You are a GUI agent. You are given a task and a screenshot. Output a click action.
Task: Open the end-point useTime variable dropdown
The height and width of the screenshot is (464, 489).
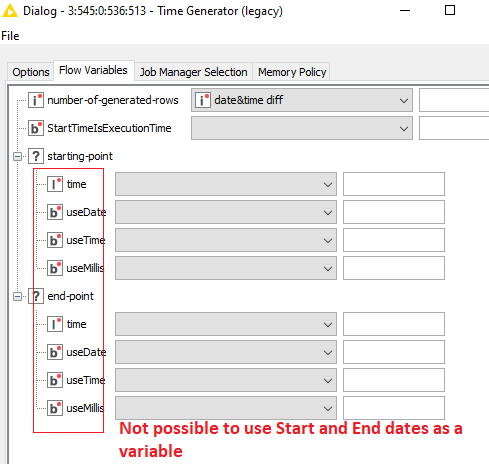(x=226, y=380)
